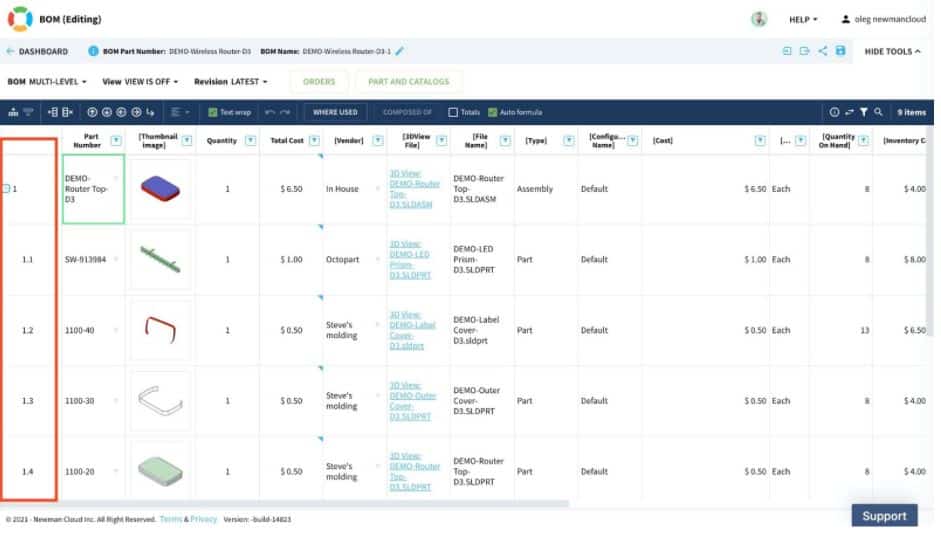This screenshot has height=535, width=941.
Task: Click the toolbar info circle icon
Action: [834, 112]
